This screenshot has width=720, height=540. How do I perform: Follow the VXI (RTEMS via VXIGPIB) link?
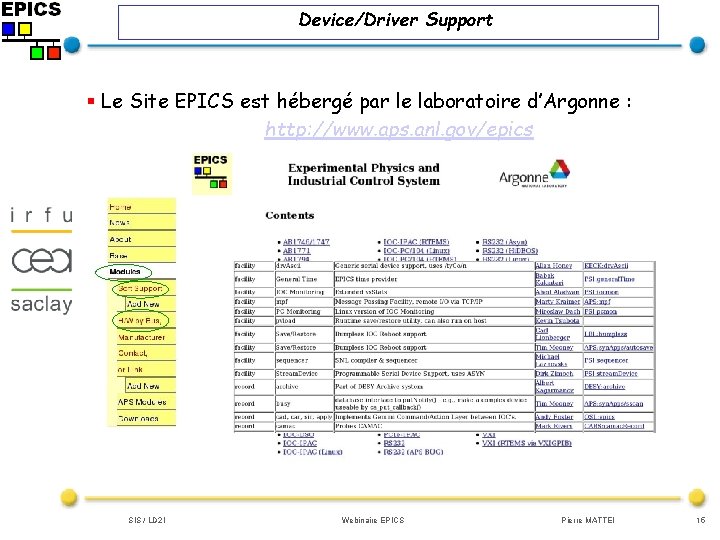[x=527, y=443]
